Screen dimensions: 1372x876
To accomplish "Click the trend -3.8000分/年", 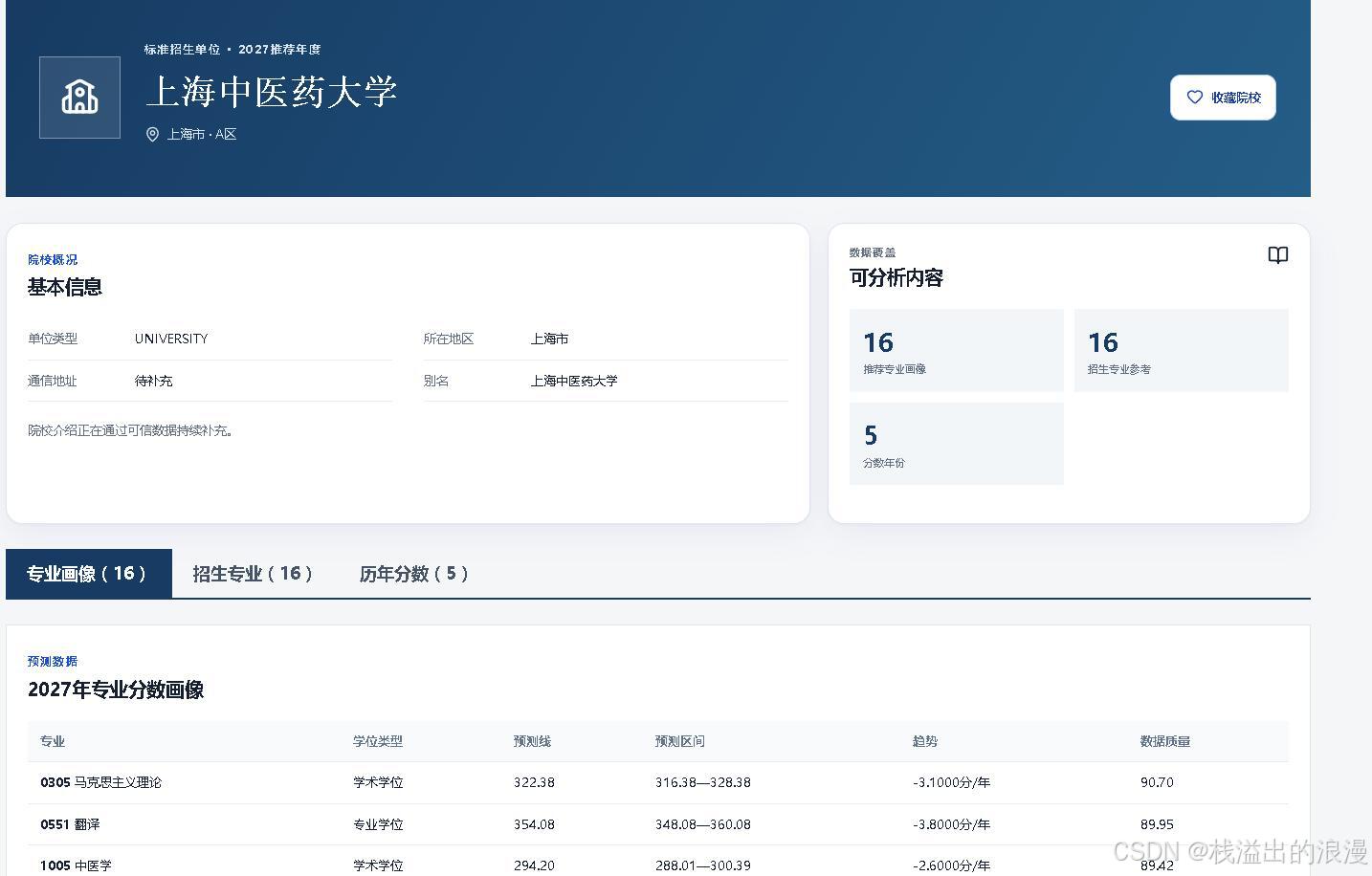I will [951, 824].
